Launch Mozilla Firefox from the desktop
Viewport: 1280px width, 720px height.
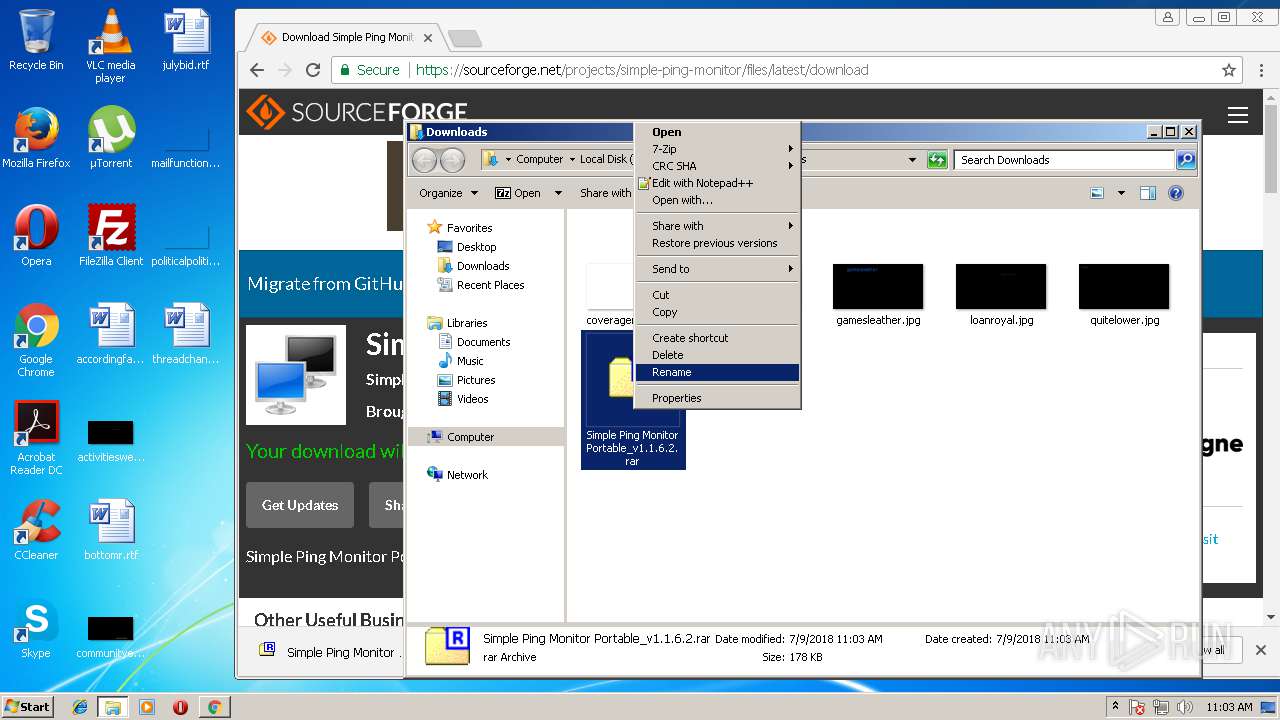pyautogui.click(x=36, y=137)
